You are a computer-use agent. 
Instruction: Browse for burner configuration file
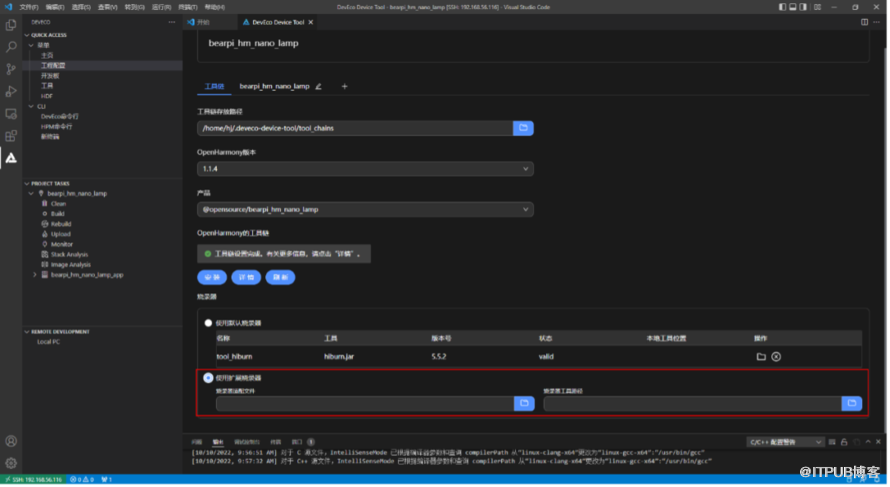tap(524, 404)
